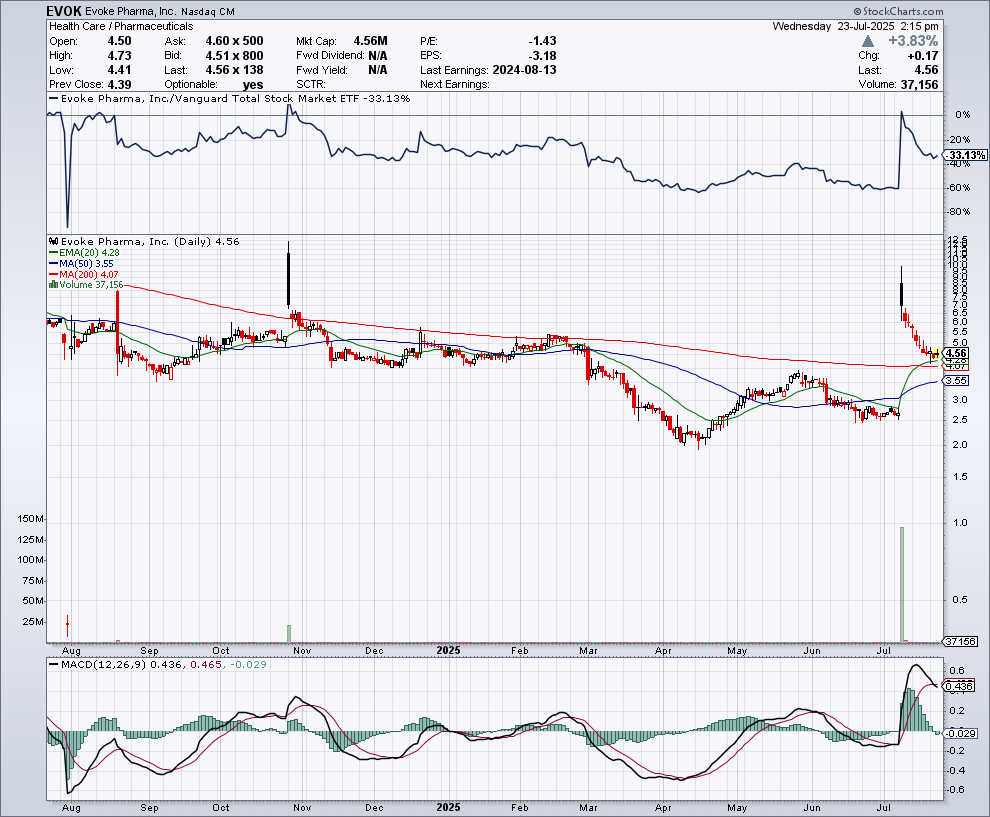
Task: Click the -33.13% relative strength axis tag
Action: click(x=965, y=155)
